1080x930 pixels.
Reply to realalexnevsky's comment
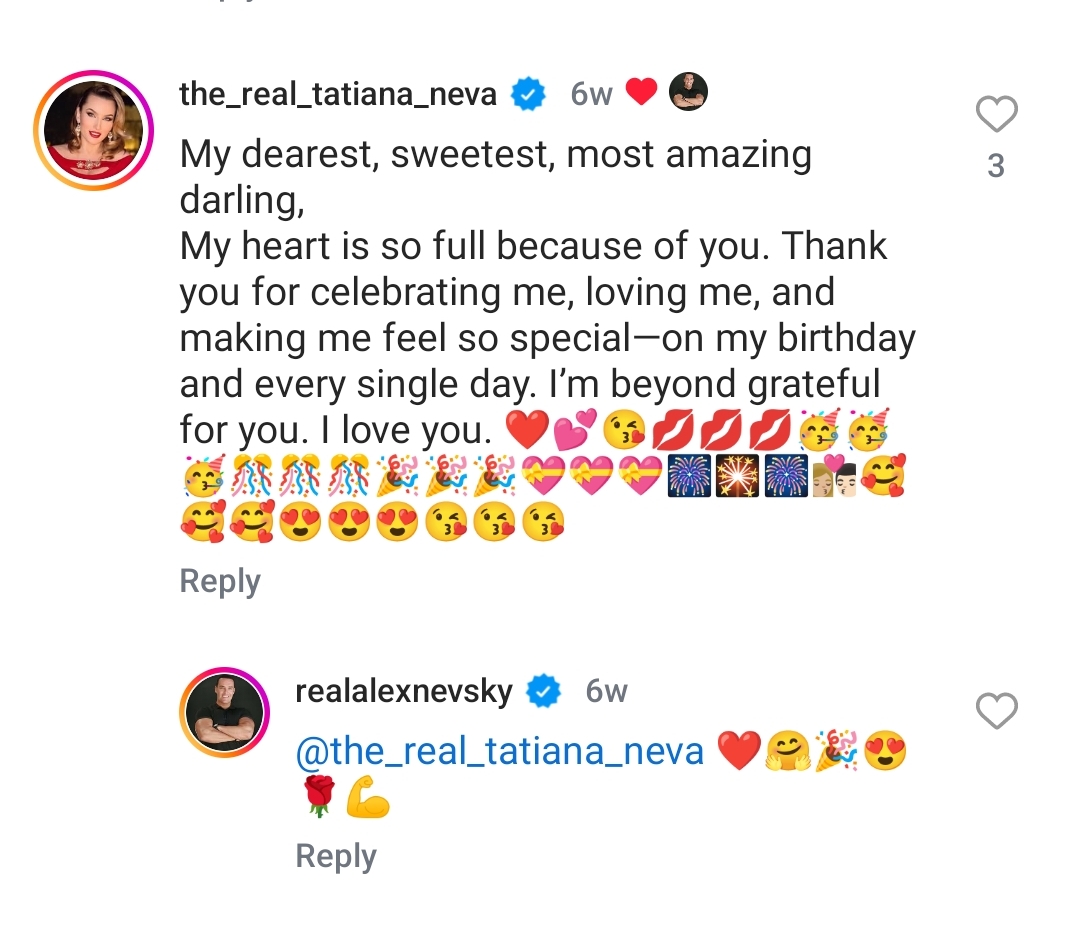[x=336, y=856]
